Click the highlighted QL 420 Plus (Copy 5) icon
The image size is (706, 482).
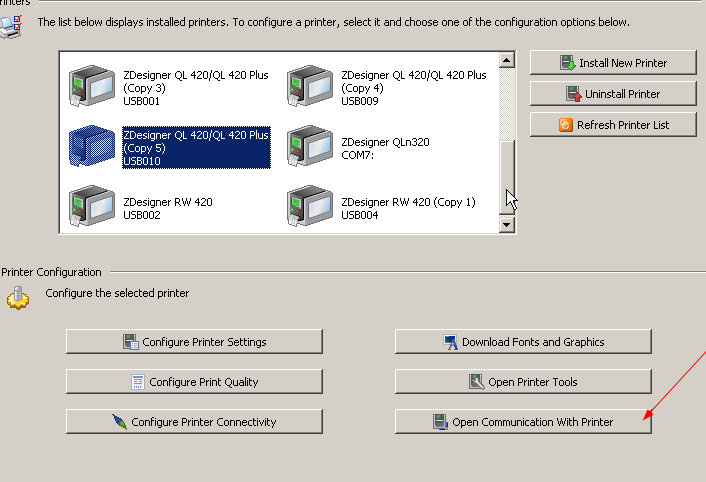point(92,147)
